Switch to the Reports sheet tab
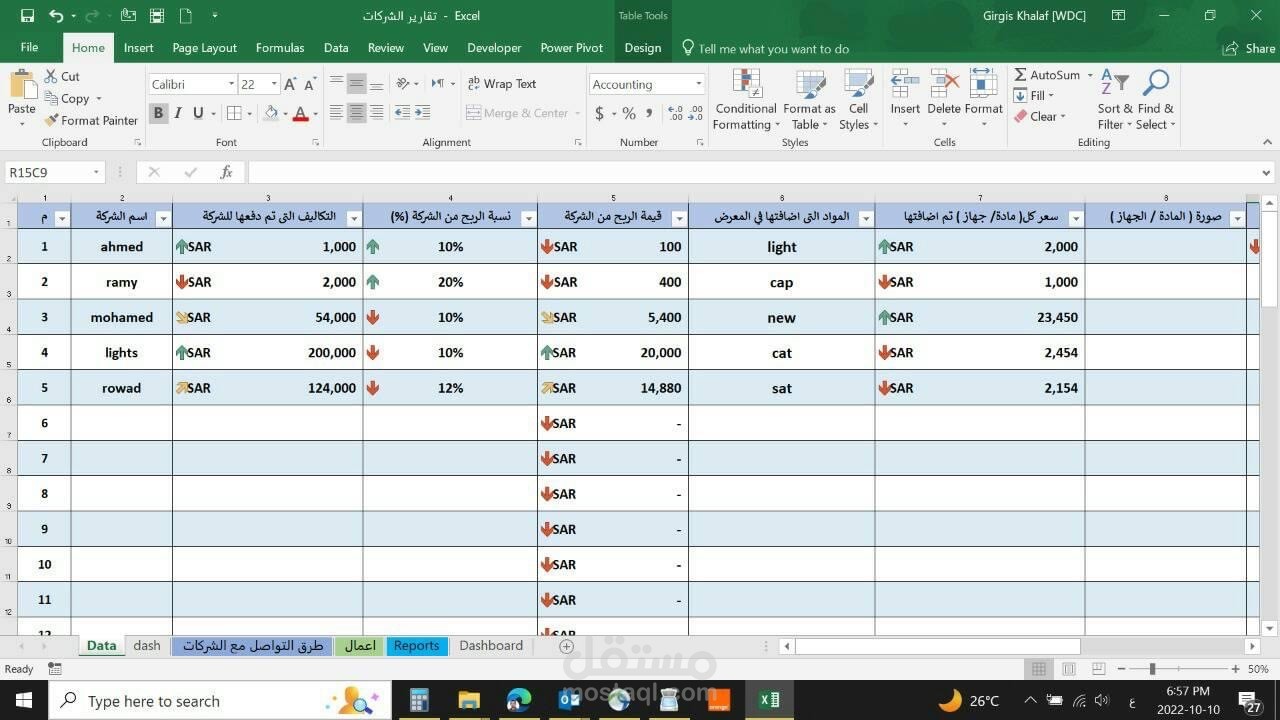This screenshot has height=720, width=1280. pyautogui.click(x=417, y=646)
